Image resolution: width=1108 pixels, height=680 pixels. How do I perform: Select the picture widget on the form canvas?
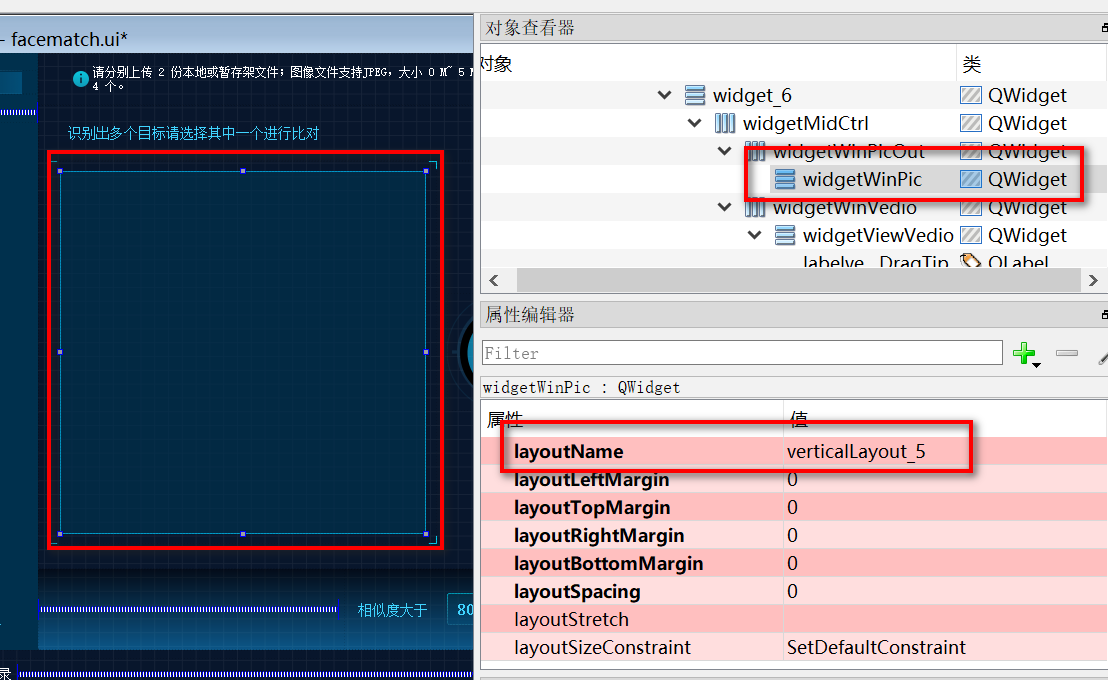pyautogui.click(x=243, y=352)
